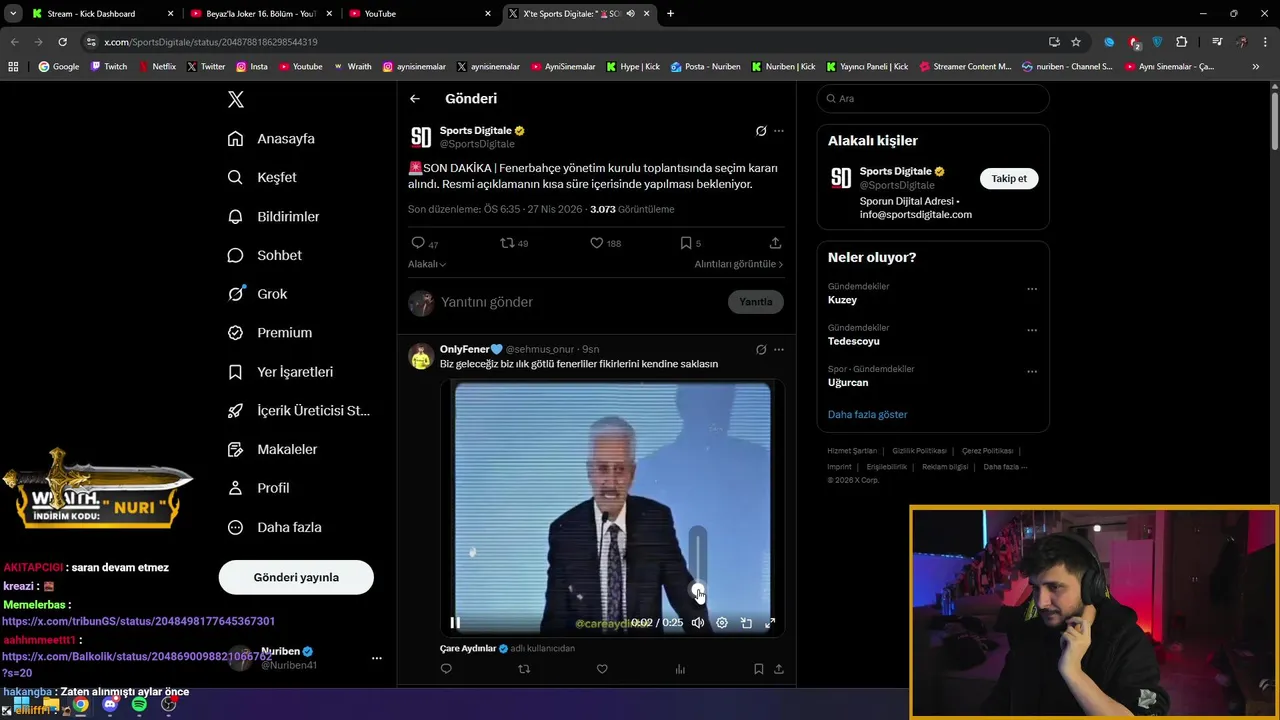Click the Gönderi yayınla button
The width and height of the screenshot is (1280, 720).
pyautogui.click(x=296, y=577)
